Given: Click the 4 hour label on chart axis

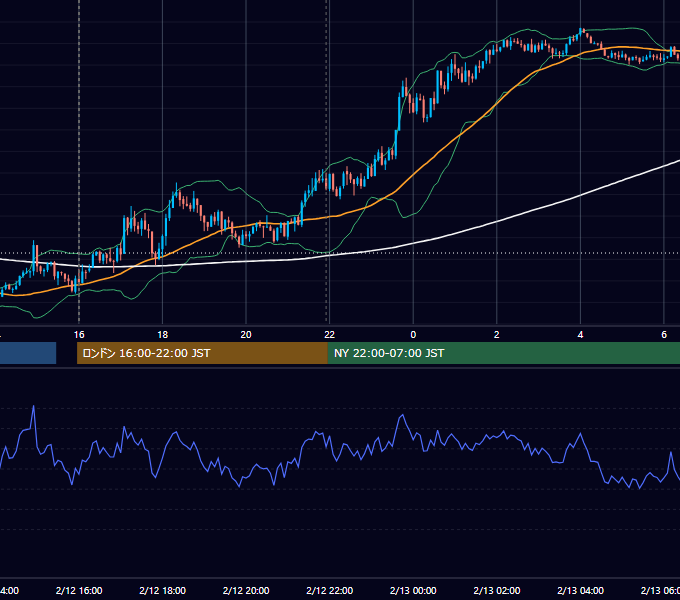Looking at the screenshot, I should pos(580,335).
